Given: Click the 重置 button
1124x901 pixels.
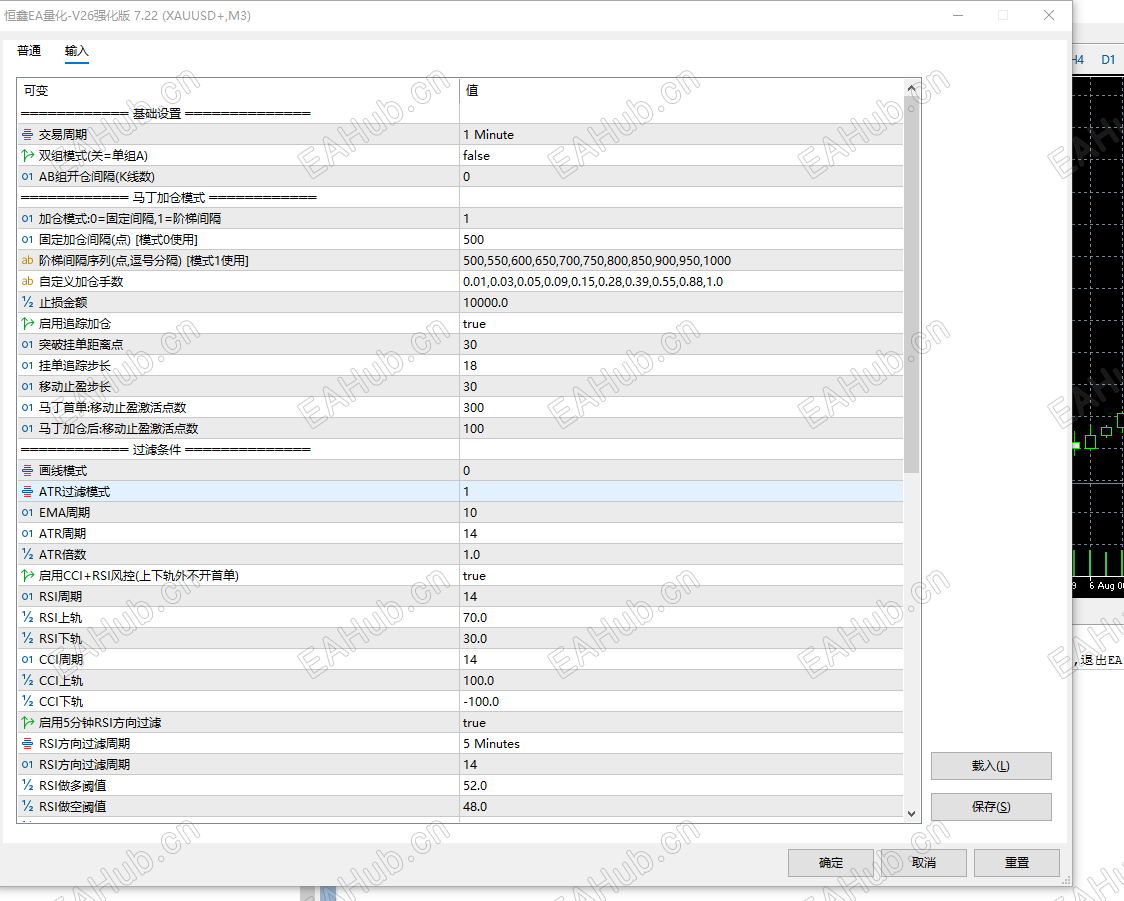Looking at the screenshot, I should pos(1016,863).
